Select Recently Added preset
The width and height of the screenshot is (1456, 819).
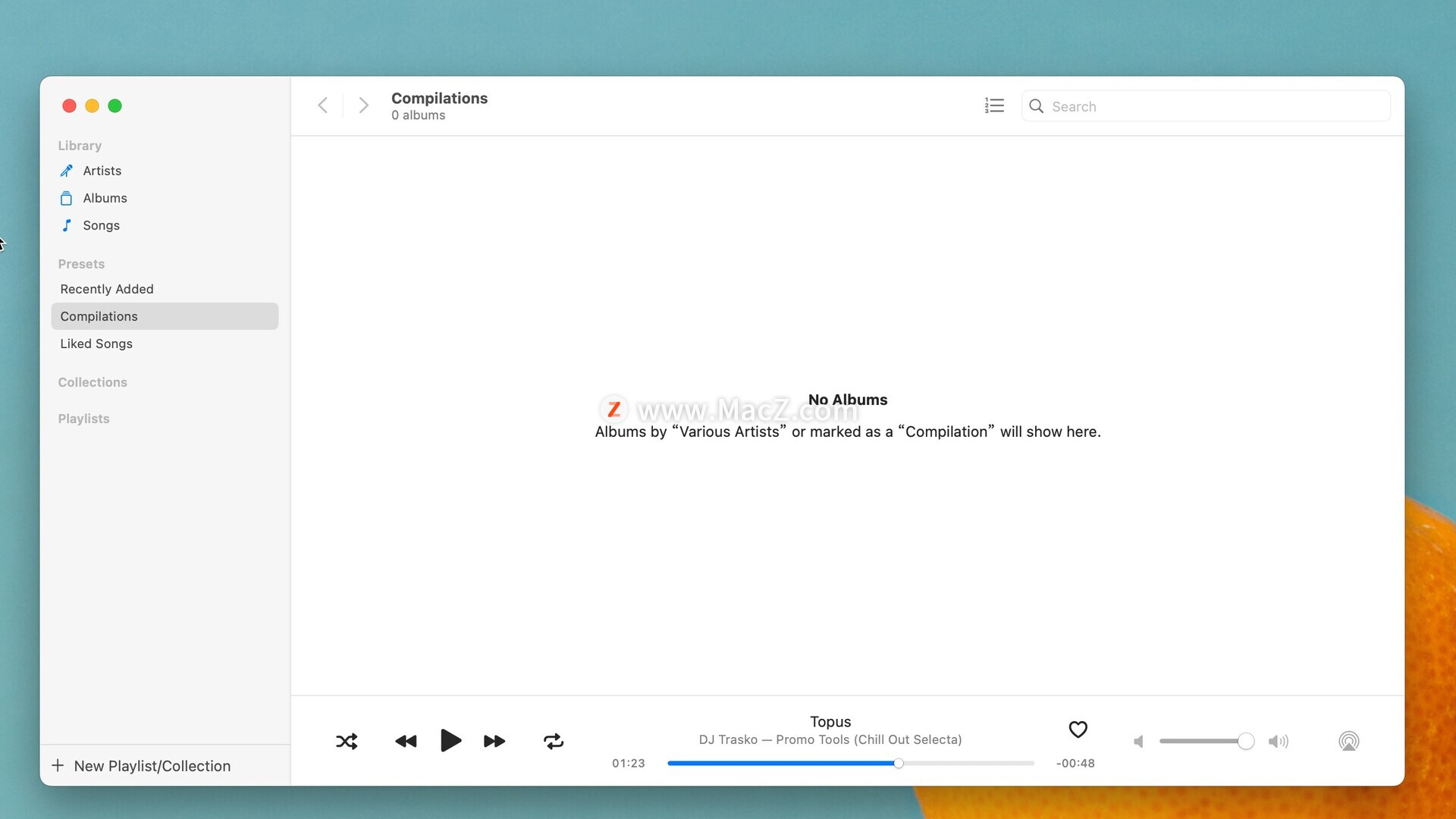(x=165, y=289)
